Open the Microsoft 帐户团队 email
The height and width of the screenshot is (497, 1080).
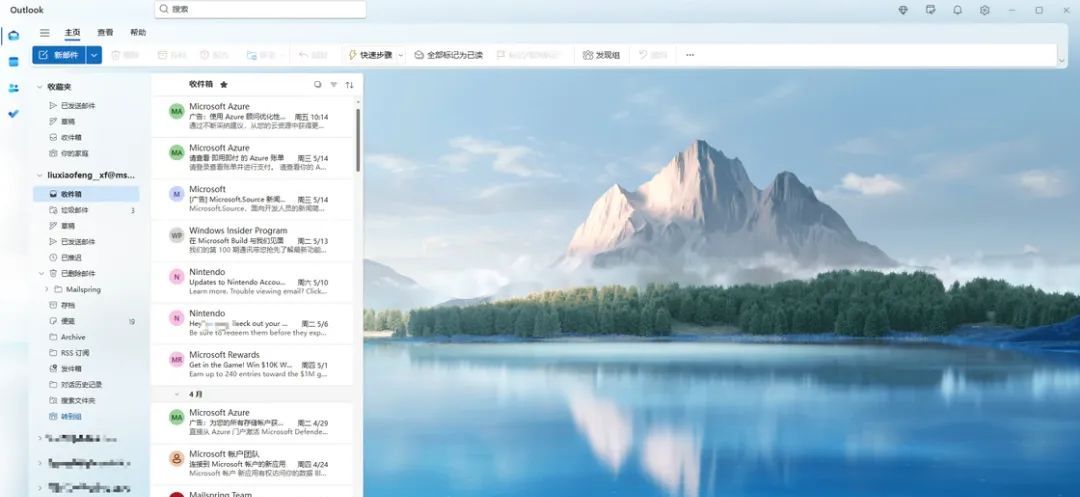(x=252, y=464)
